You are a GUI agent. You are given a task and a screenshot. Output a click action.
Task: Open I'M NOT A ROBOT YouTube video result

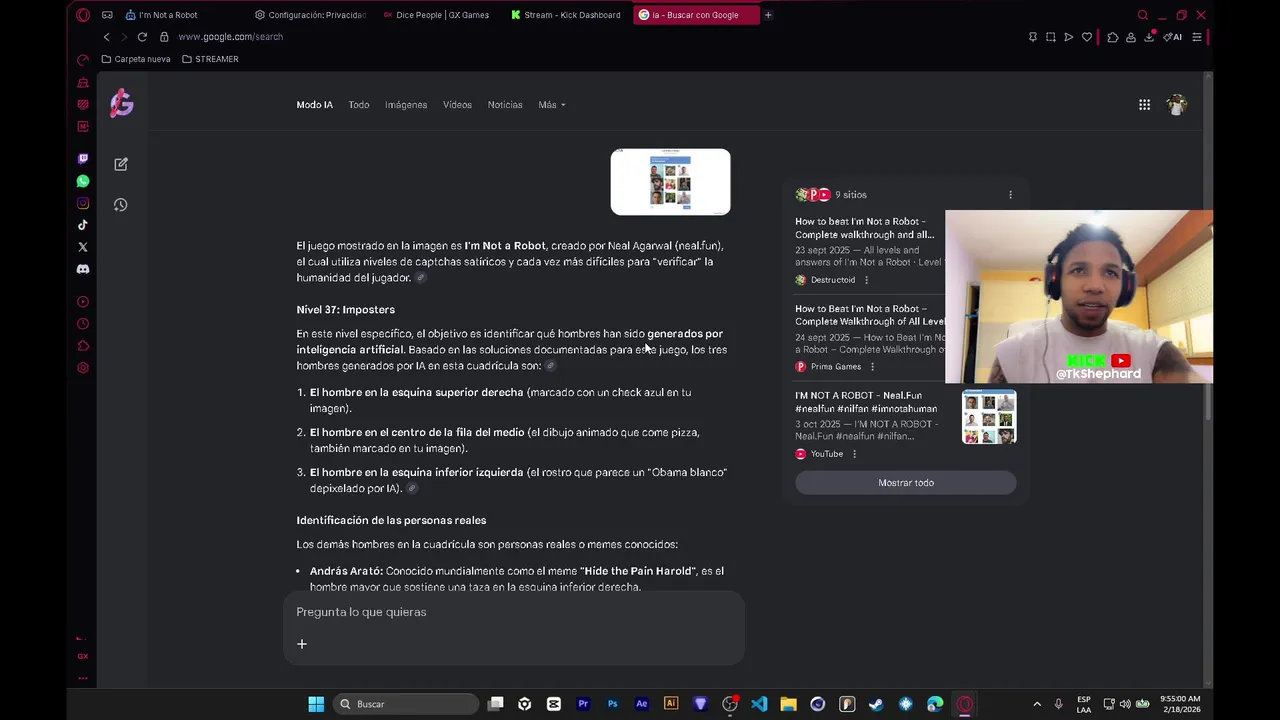tap(866, 402)
